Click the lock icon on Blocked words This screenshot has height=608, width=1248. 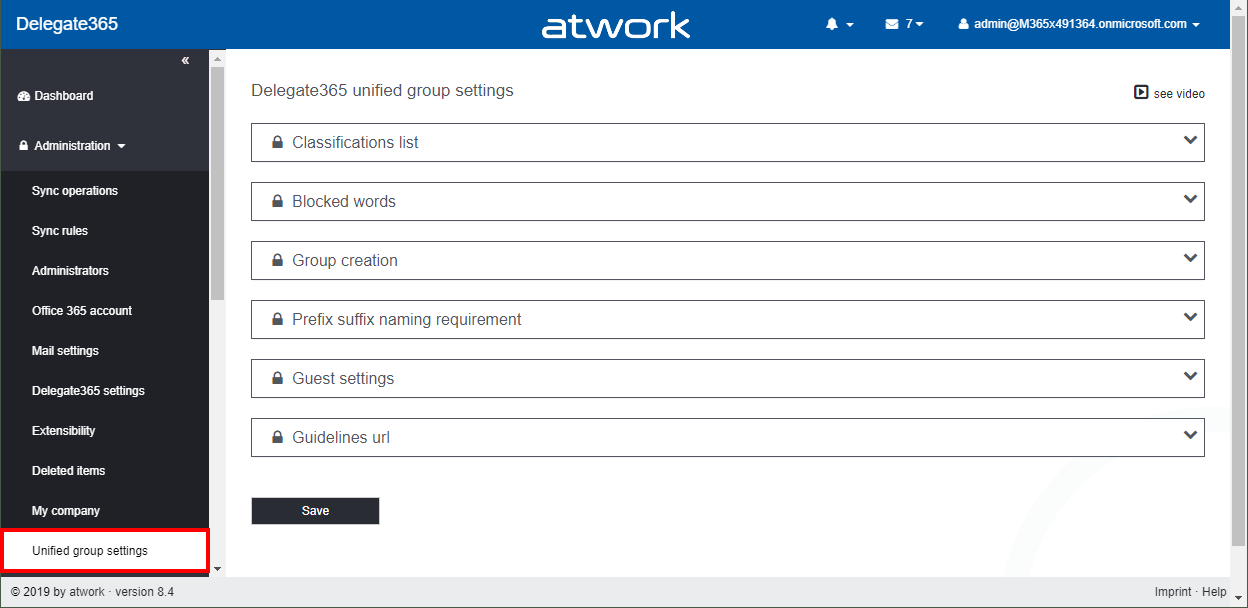click(x=277, y=201)
